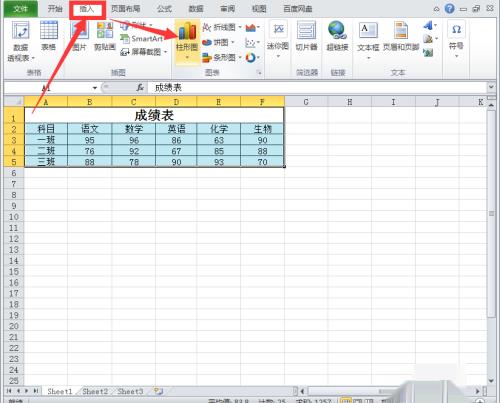
Task: Switch to the View (视图) tab
Action: [259, 9]
